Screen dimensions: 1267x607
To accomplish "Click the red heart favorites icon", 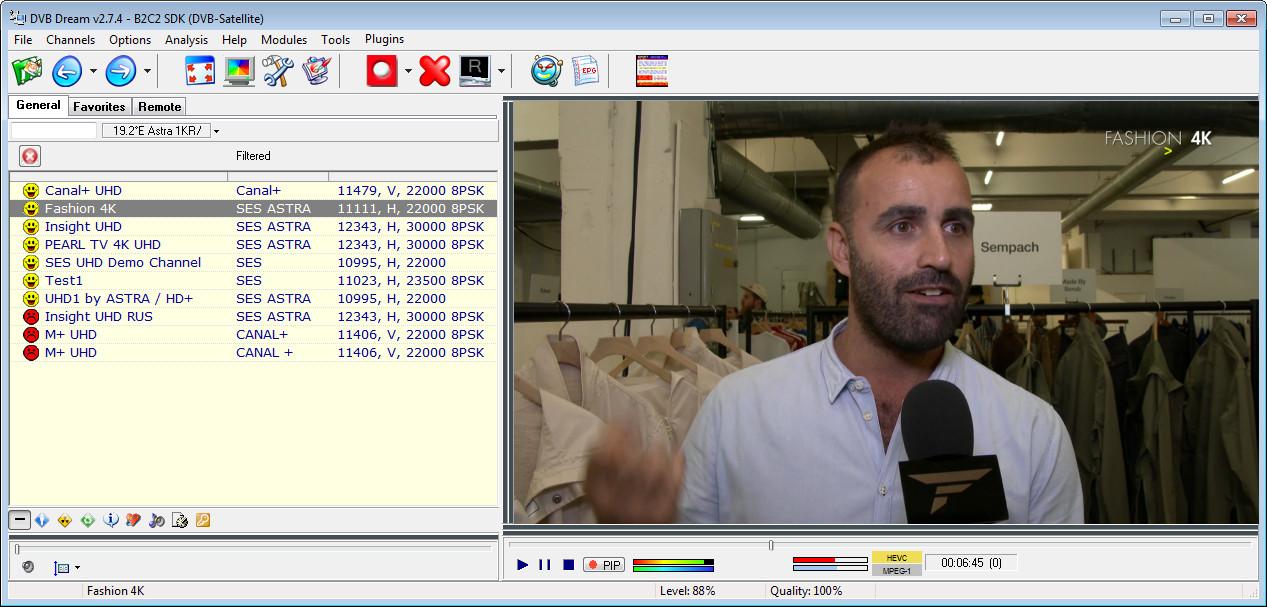I will 133,520.
